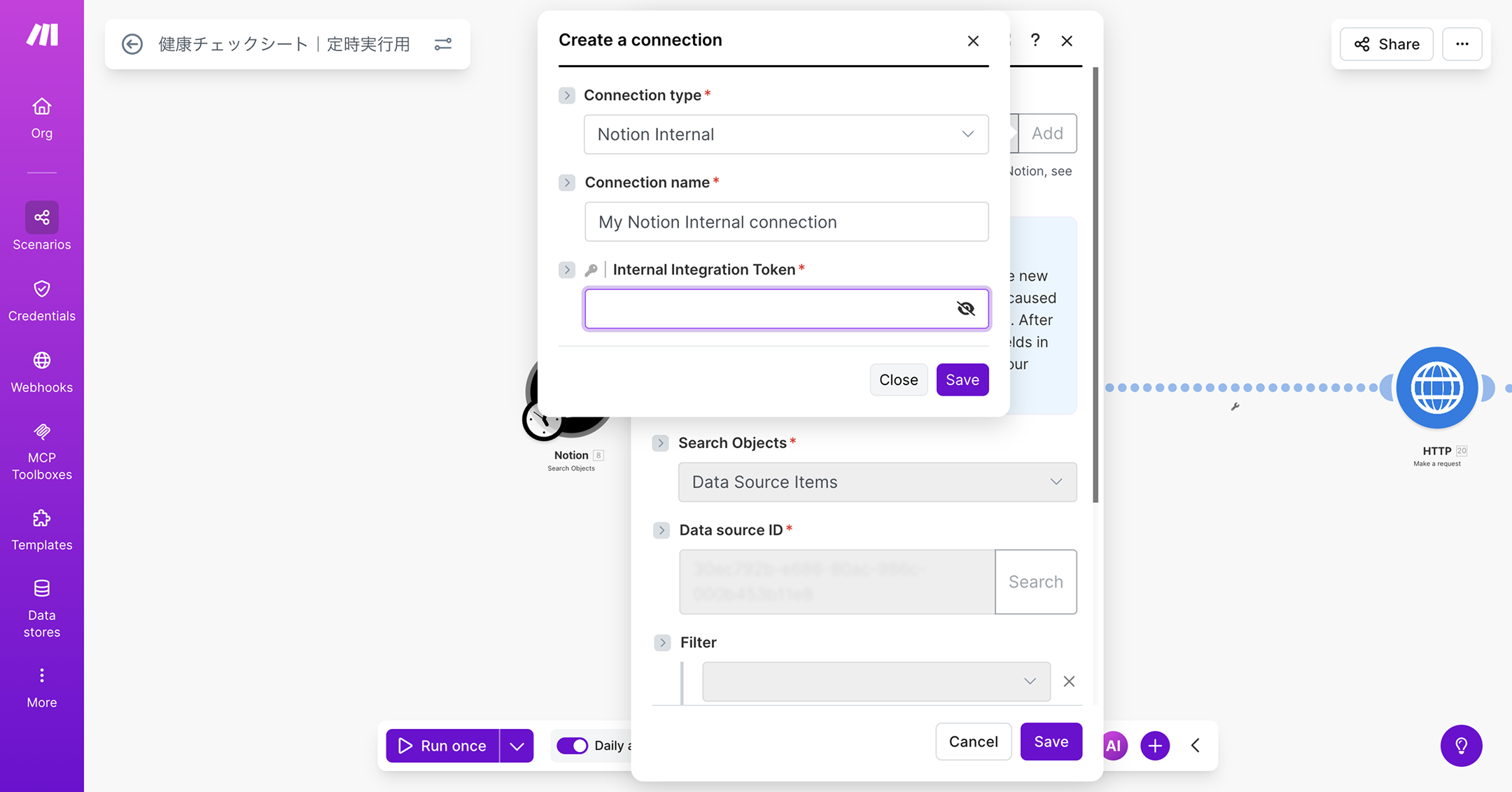Open the Connection type dropdown
The height and width of the screenshot is (792, 1512).
tap(785, 134)
